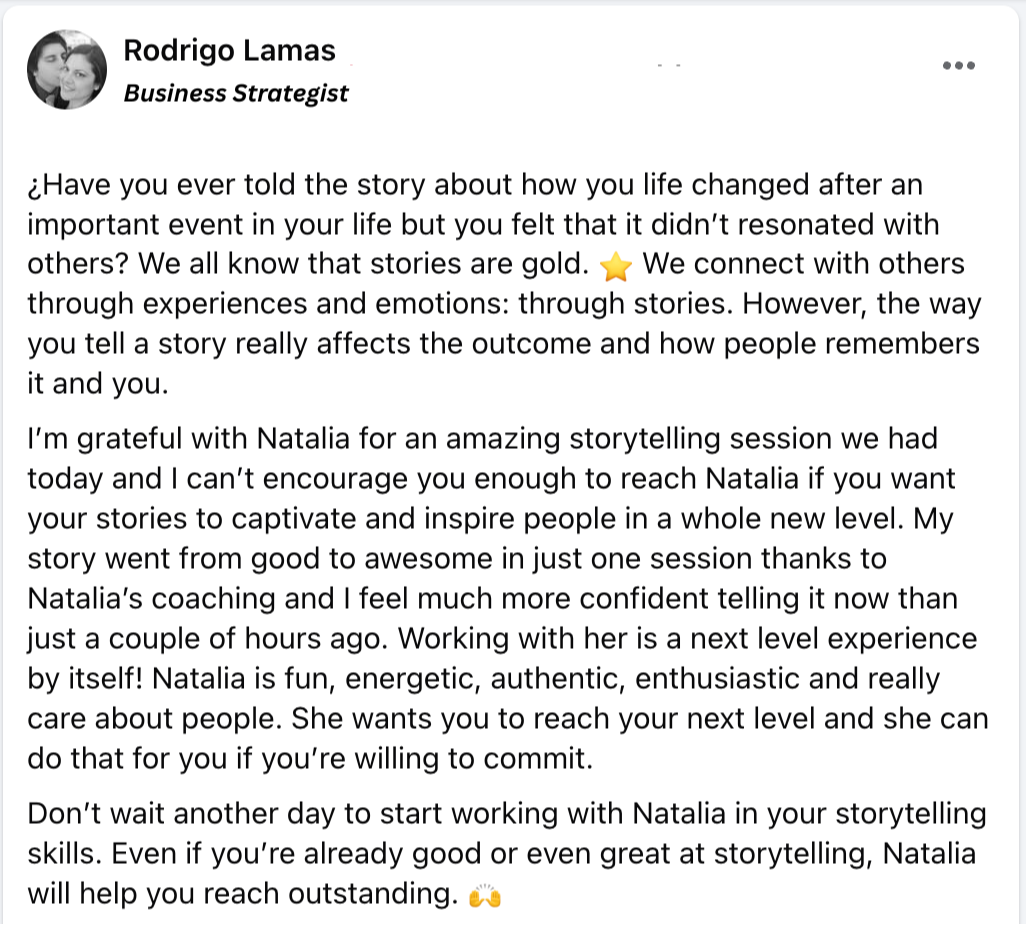Click Rodrigo Lamas's profile picture
1026x925 pixels.
coord(67,69)
